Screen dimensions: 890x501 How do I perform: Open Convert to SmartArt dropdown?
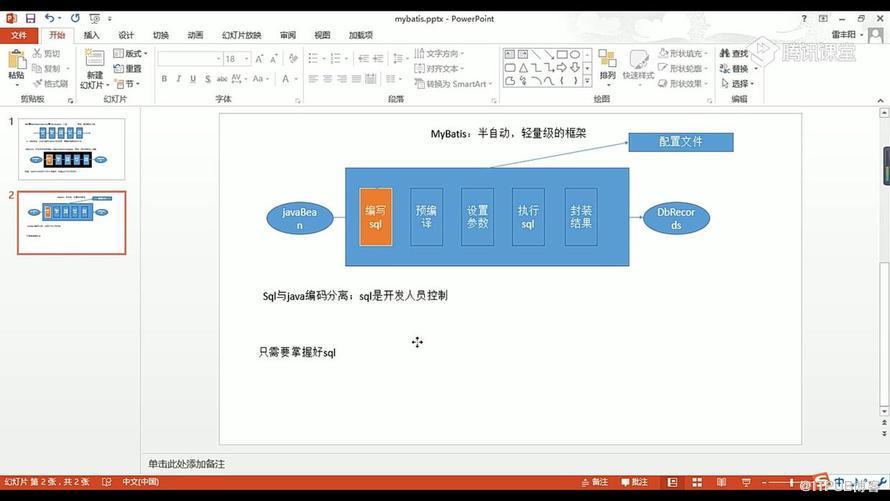click(454, 84)
